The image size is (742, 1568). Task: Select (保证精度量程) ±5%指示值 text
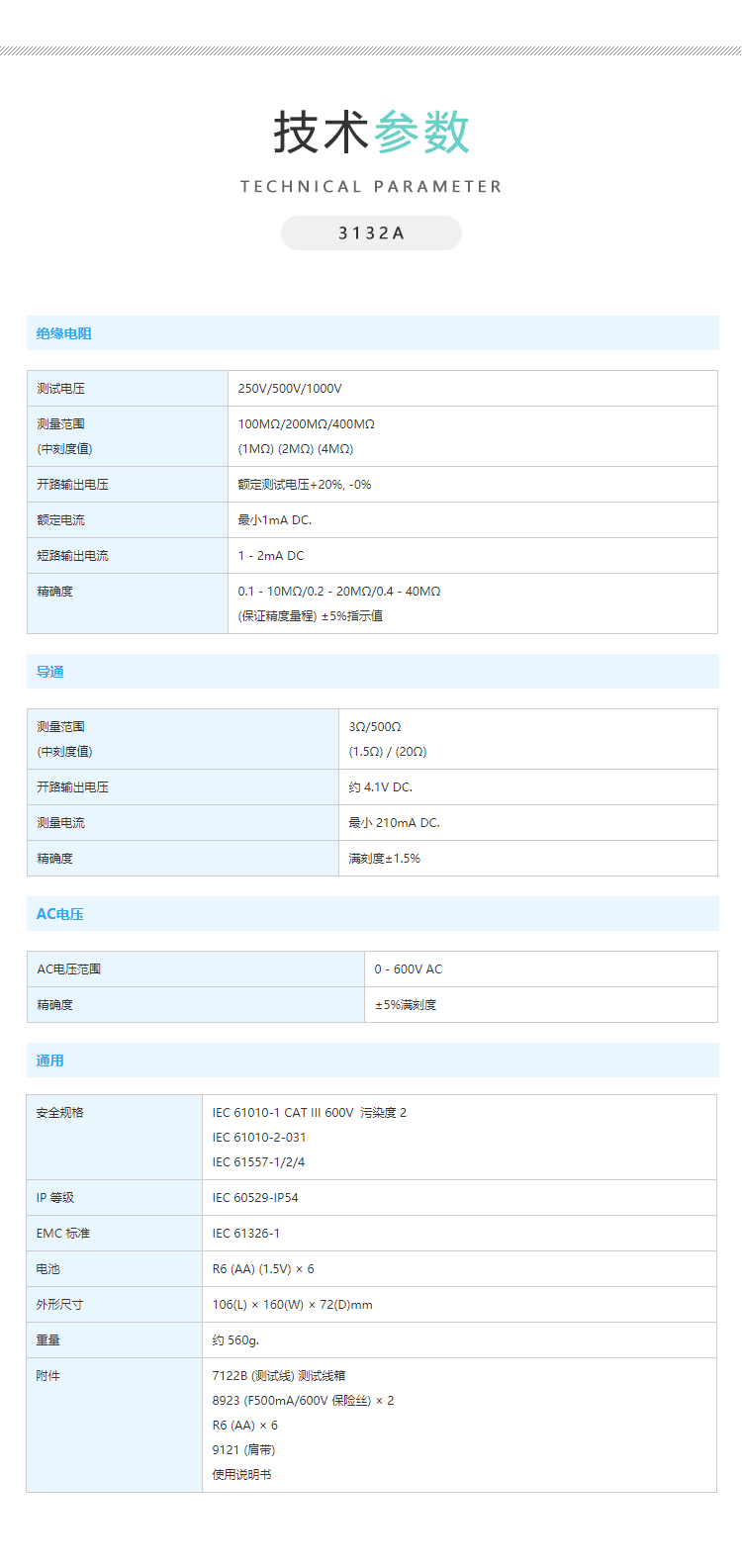coord(311,616)
